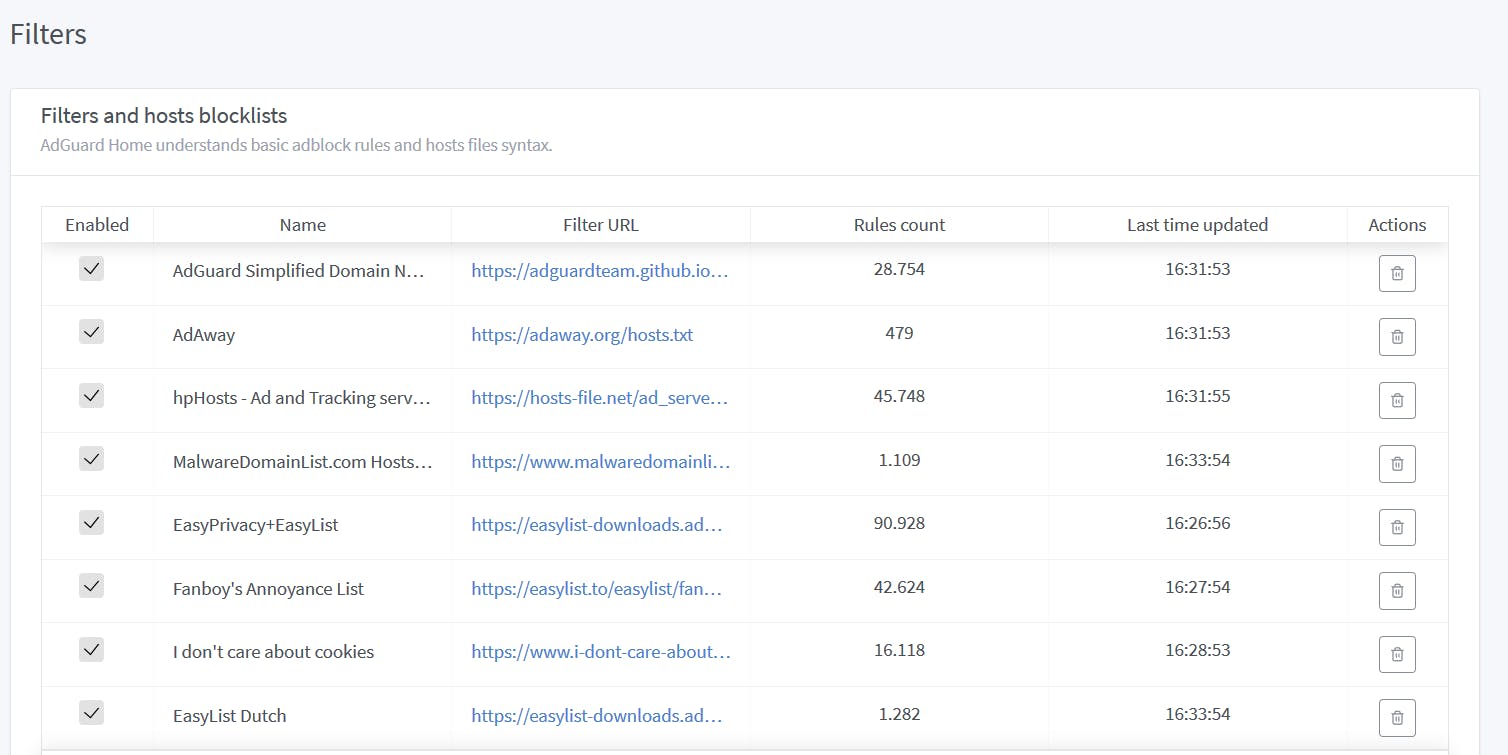1508x755 pixels.
Task: Follow the malwaredomainlist filter URL link
Action: point(600,462)
